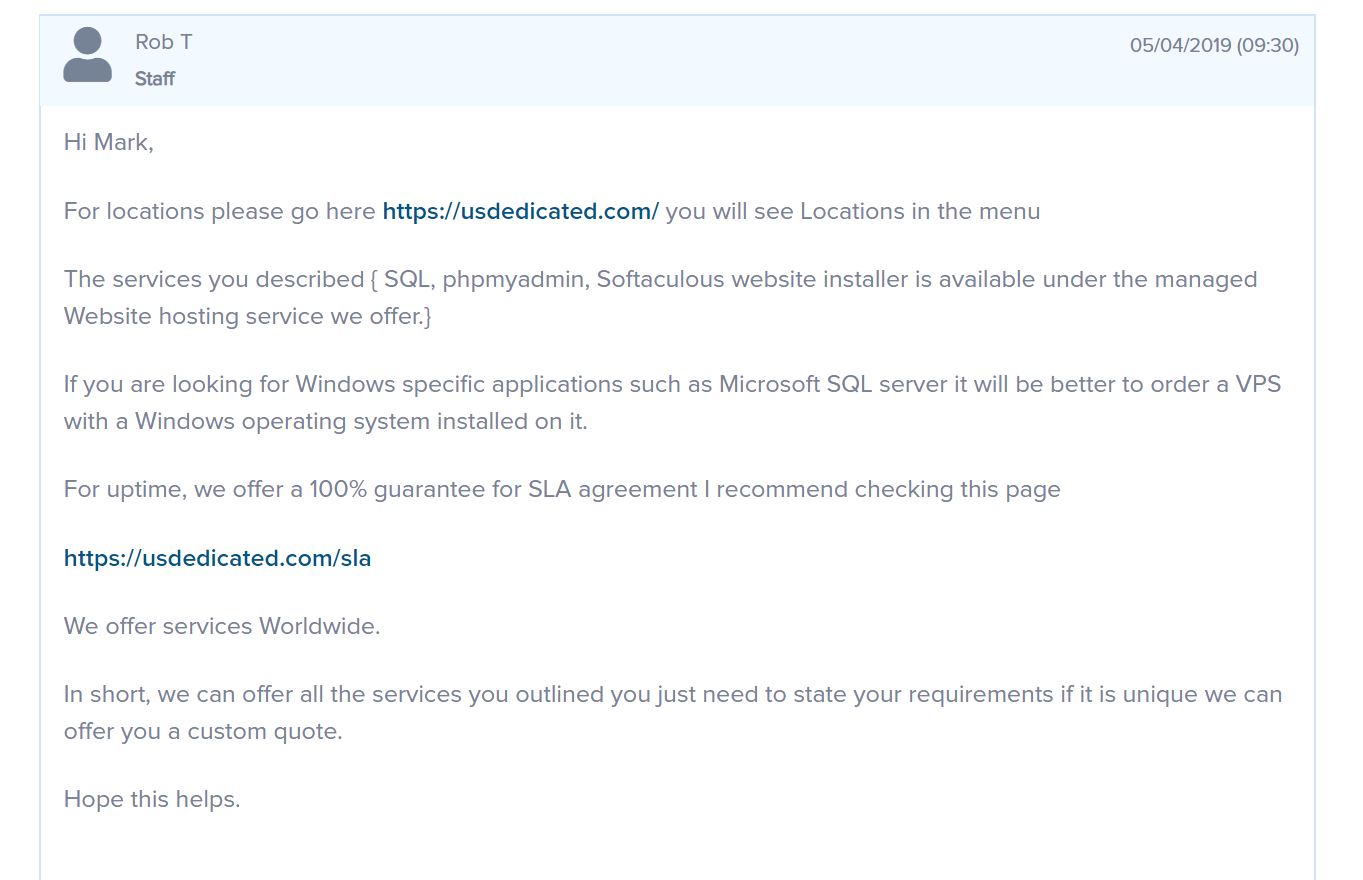This screenshot has width=1363, height=880.
Task: Click the closing line Hope this helps.
Action: point(152,799)
